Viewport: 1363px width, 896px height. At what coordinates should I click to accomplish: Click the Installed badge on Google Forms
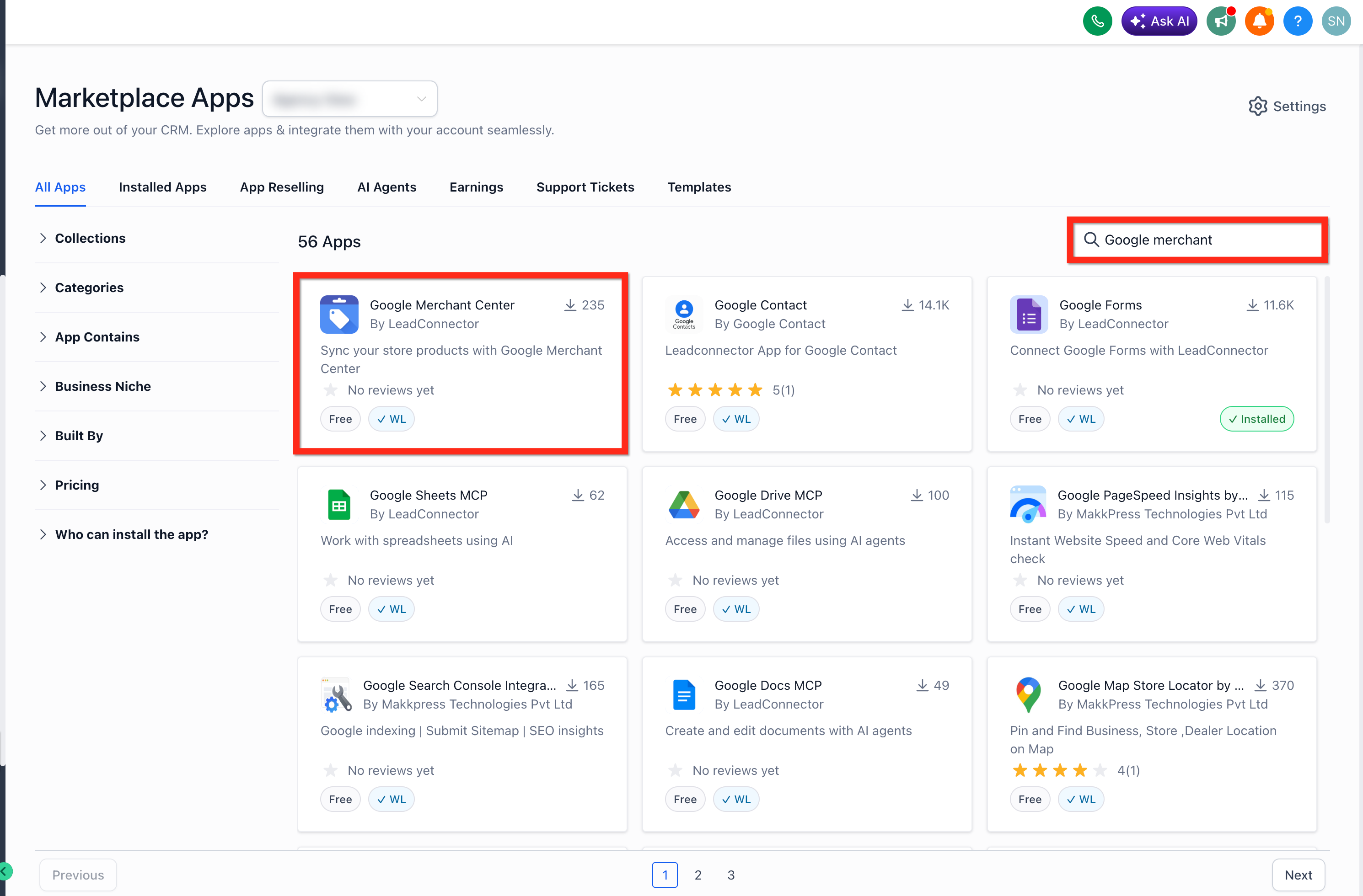click(1256, 419)
